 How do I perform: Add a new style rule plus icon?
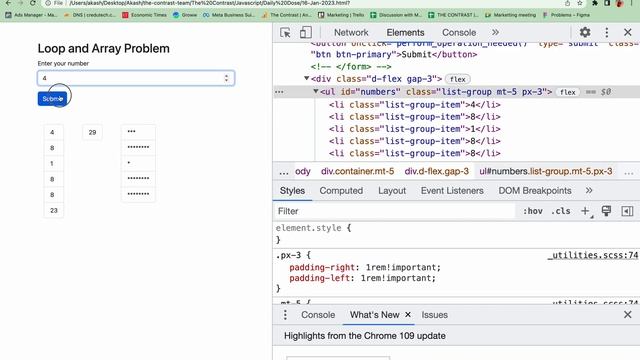[585, 211]
